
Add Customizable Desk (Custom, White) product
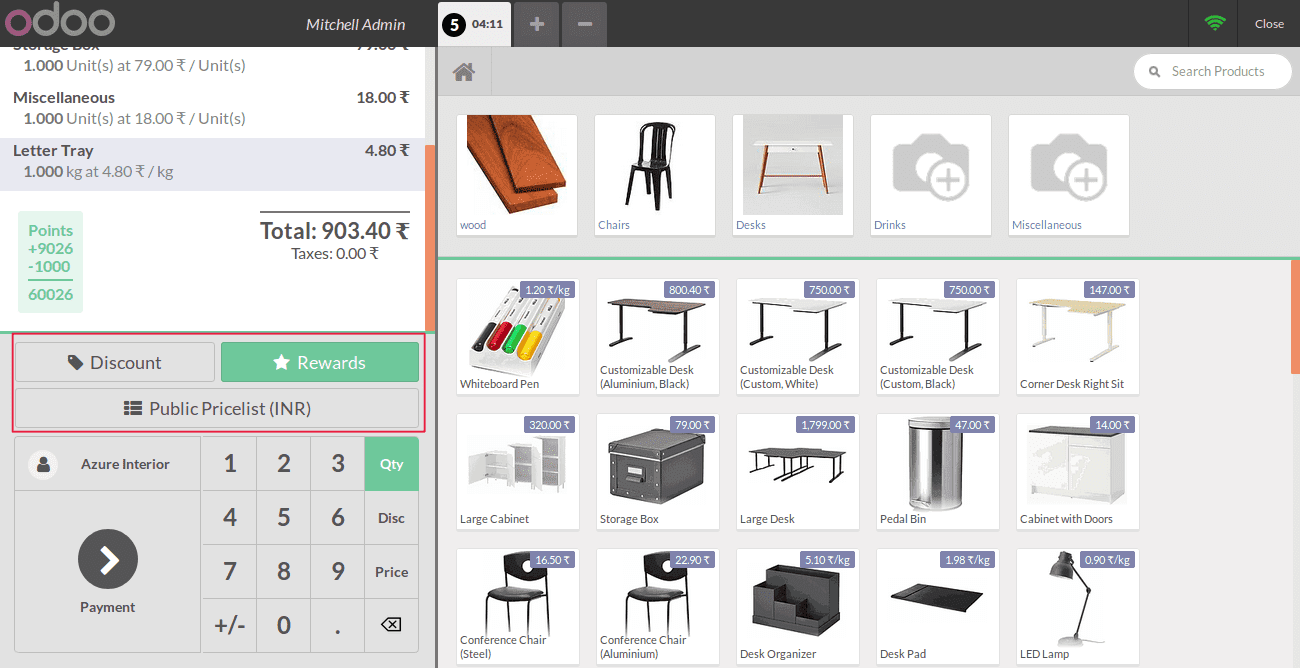797,336
